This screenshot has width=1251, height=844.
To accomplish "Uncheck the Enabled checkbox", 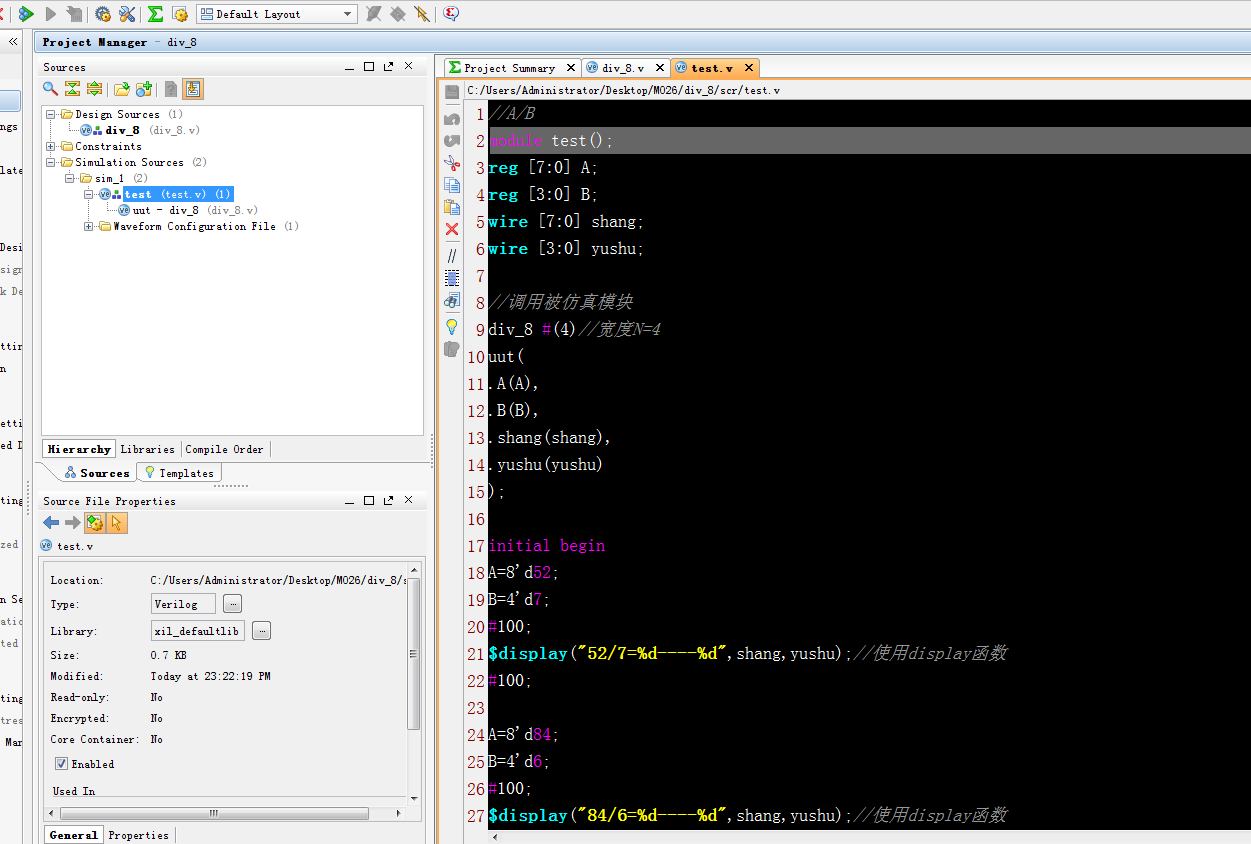I will click(x=62, y=764).
